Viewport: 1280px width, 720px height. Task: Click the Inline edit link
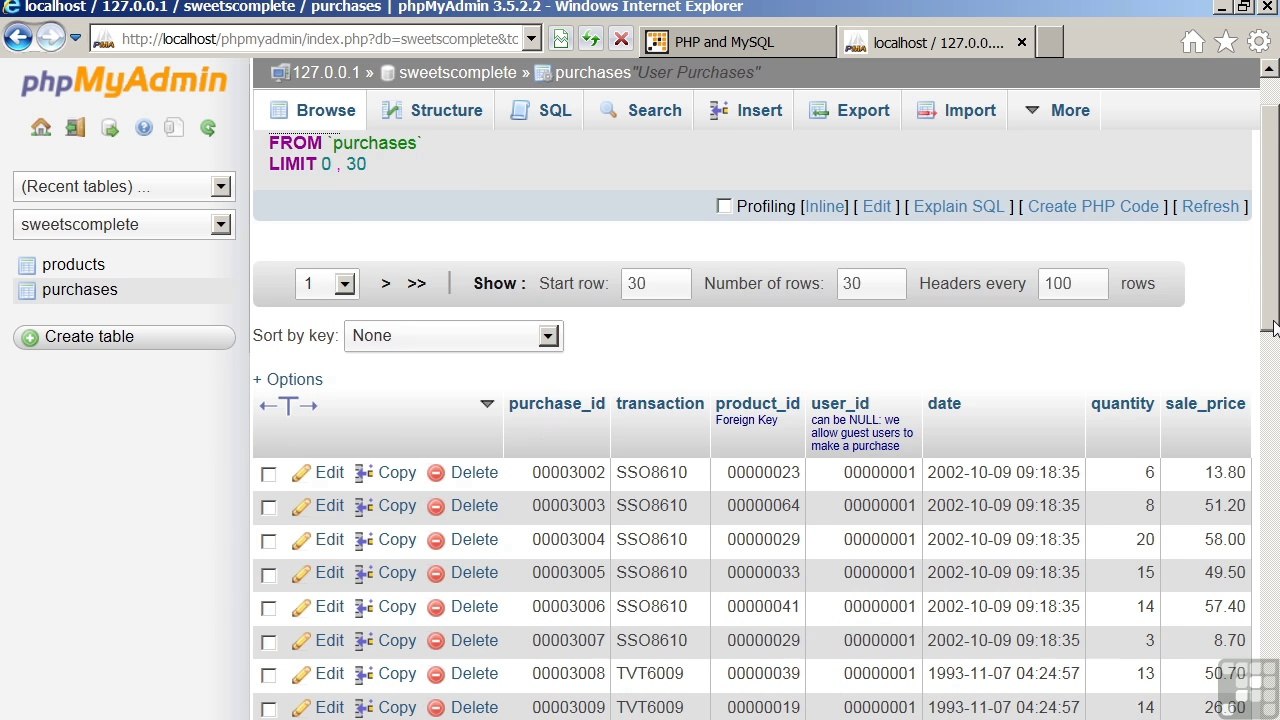[x=824, y=206]
